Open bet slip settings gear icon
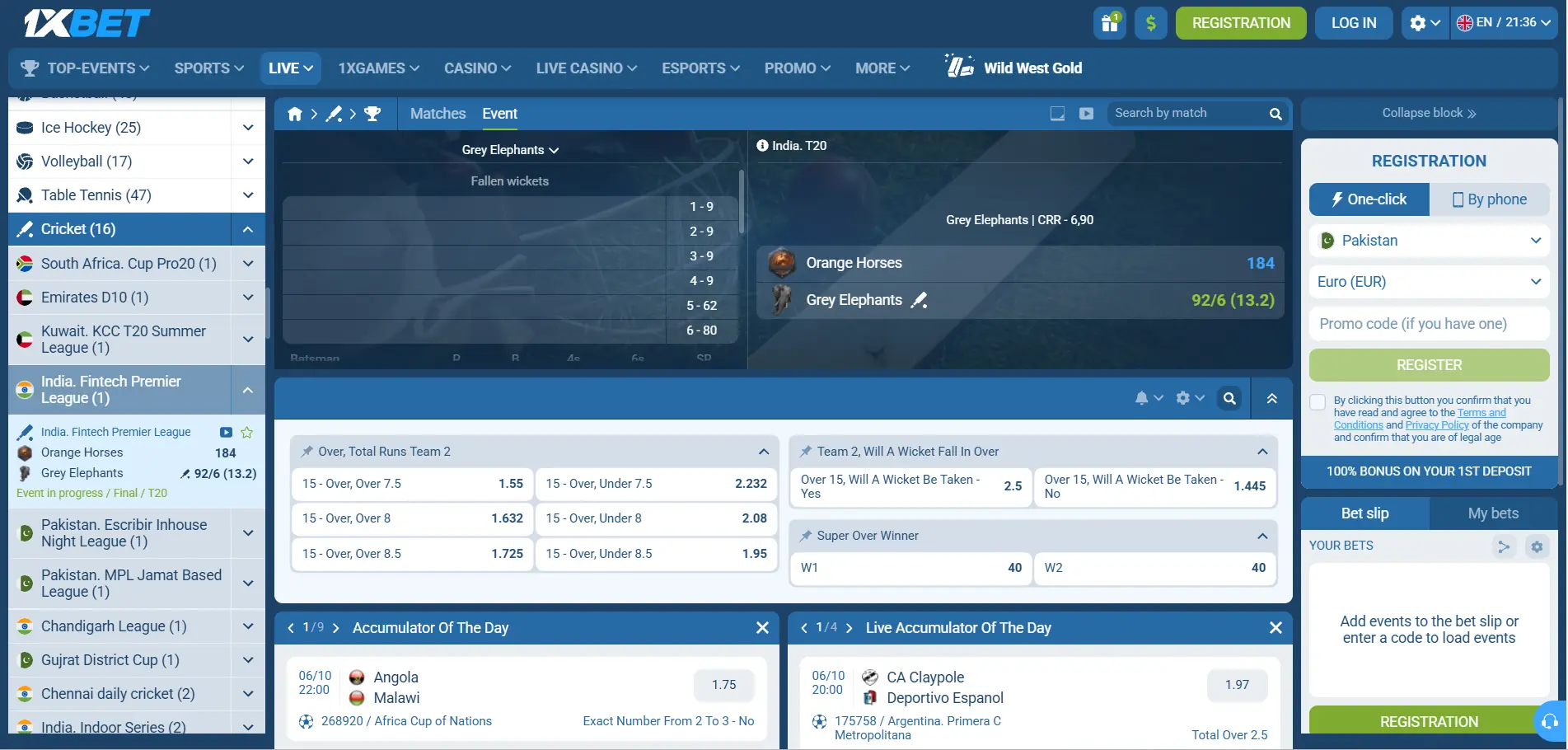 tap(1537, 546)
